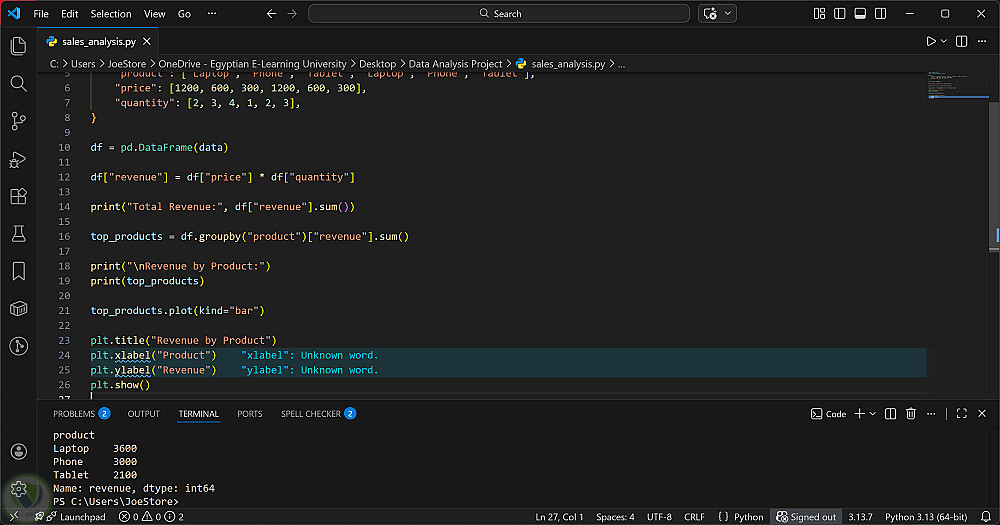Screen dimensions: 1000x525
Task: Open the Explorer view in activity bar
Action: (x=18, y=46)
